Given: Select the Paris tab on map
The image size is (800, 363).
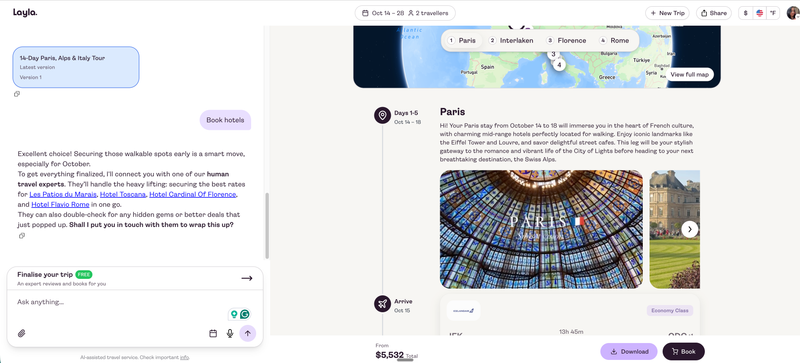Looking at the screenshot, I should click(x=462, y=40).
